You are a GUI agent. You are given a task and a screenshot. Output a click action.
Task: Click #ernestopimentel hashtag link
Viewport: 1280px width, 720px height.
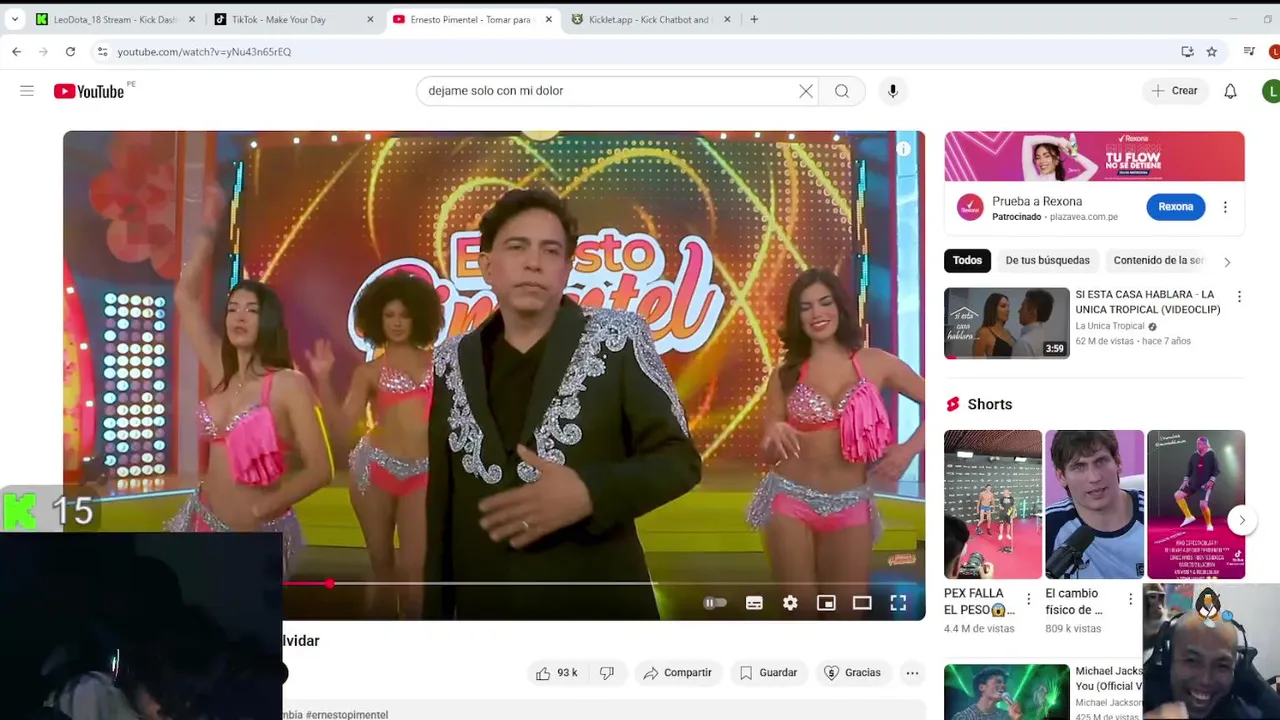(347, 714)
